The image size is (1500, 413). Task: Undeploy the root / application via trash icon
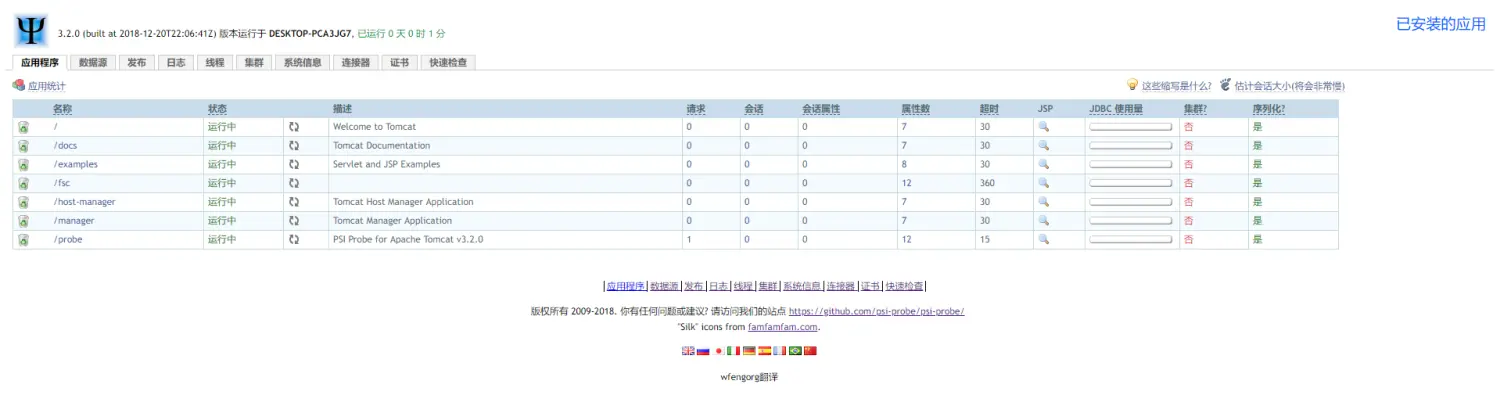pos(23,127)
